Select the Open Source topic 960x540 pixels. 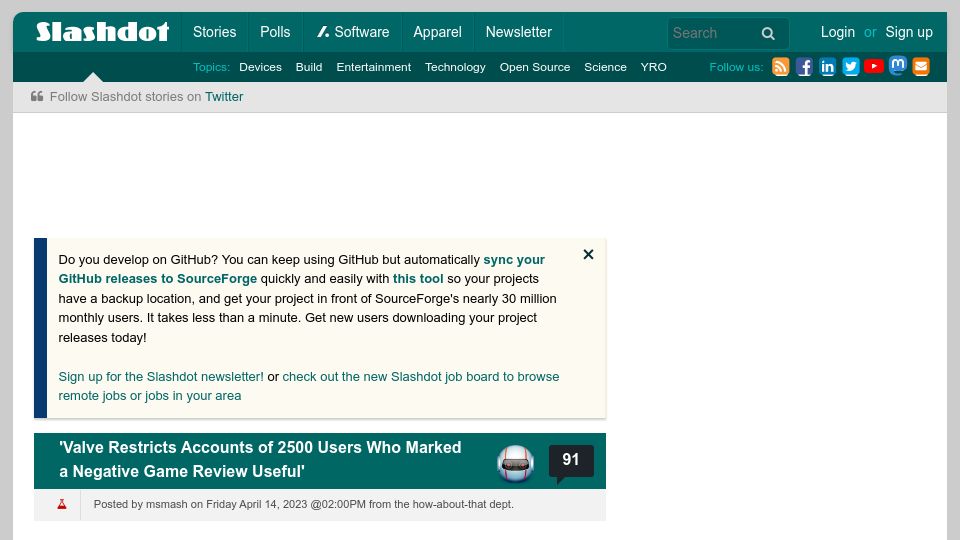point(534,67)
